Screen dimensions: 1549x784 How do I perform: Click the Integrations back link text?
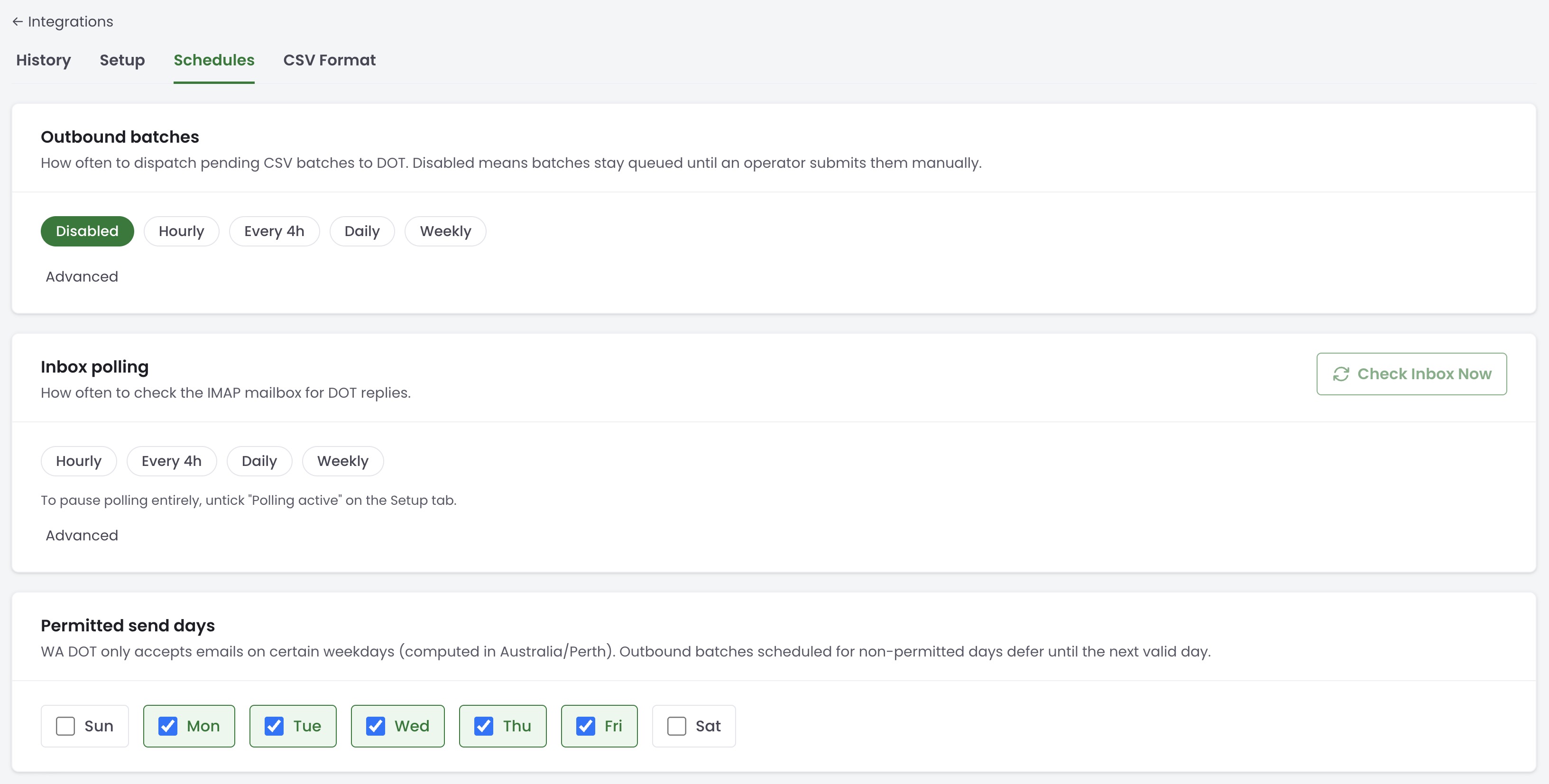pyautogui.click(x=70, y=22)
